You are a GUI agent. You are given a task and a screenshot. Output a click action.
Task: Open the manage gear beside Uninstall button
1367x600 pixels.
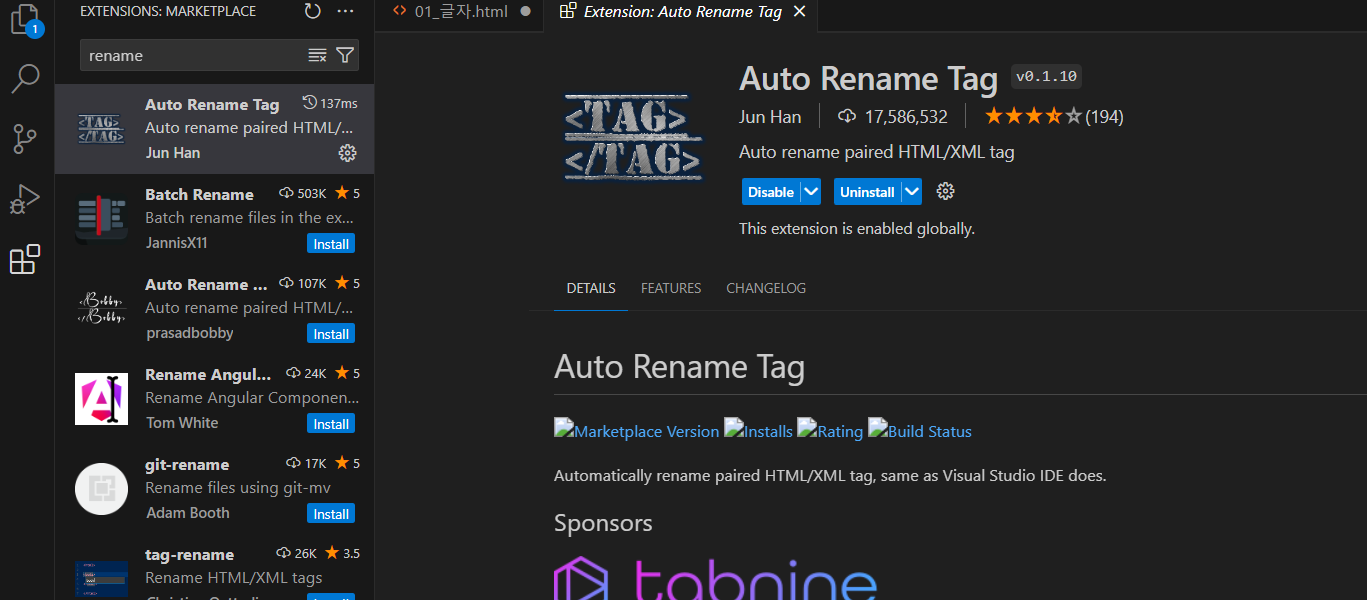point(945,191)
